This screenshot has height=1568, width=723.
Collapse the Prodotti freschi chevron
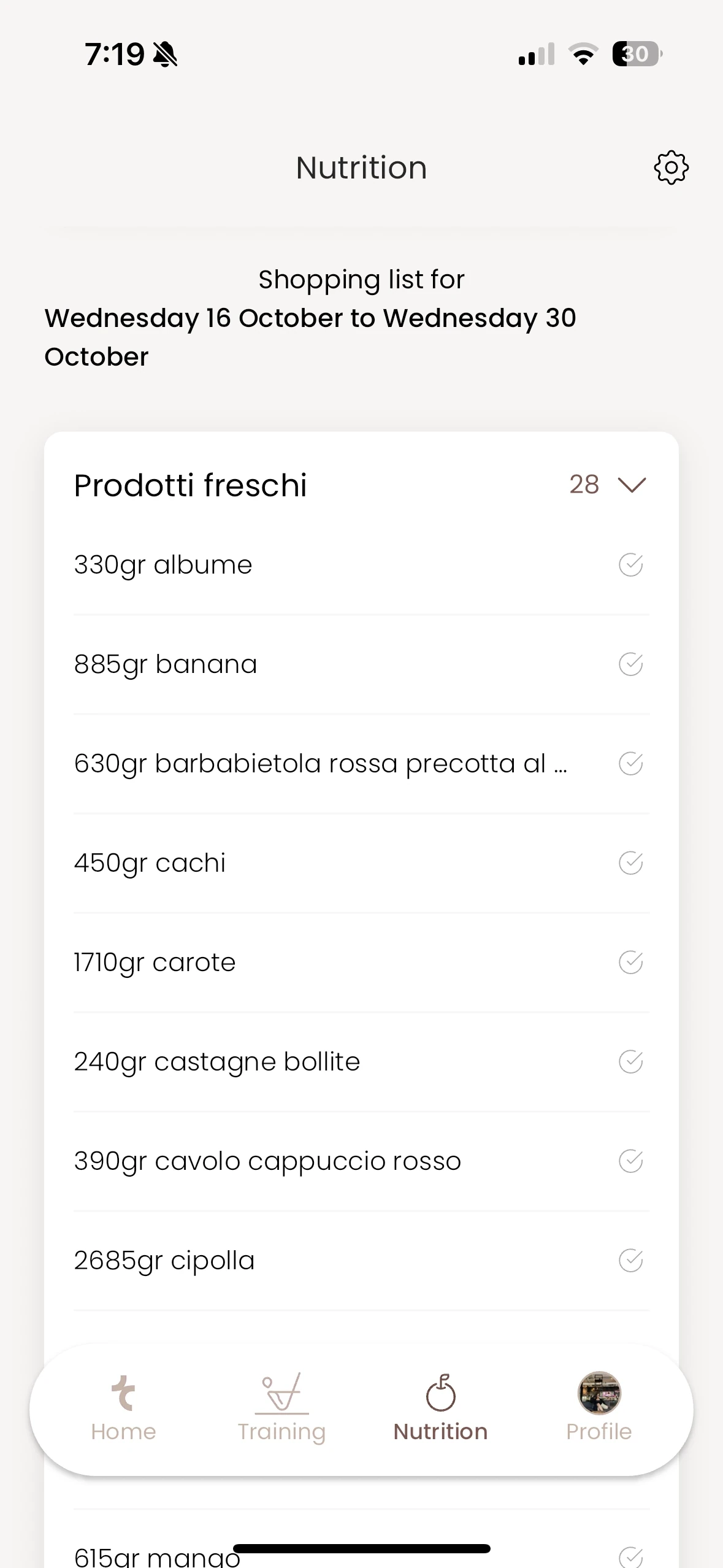pos(632,485)
